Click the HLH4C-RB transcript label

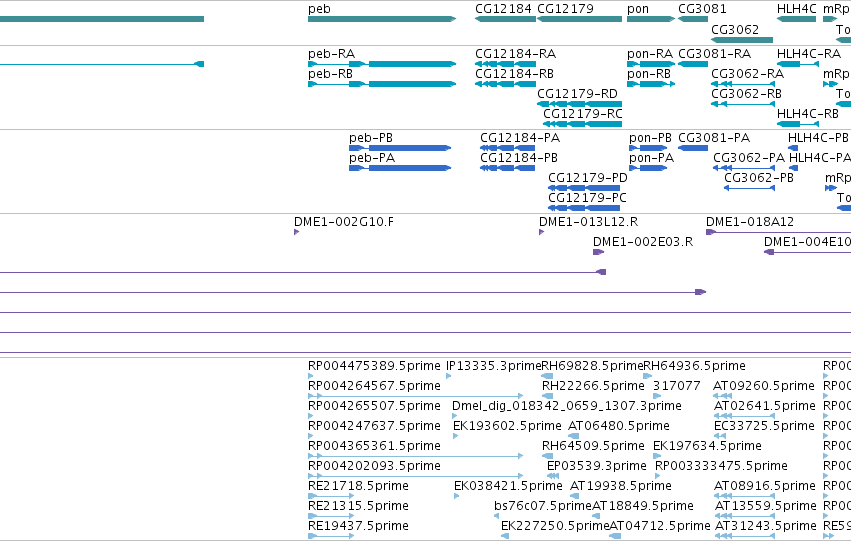tap(808, 114)
